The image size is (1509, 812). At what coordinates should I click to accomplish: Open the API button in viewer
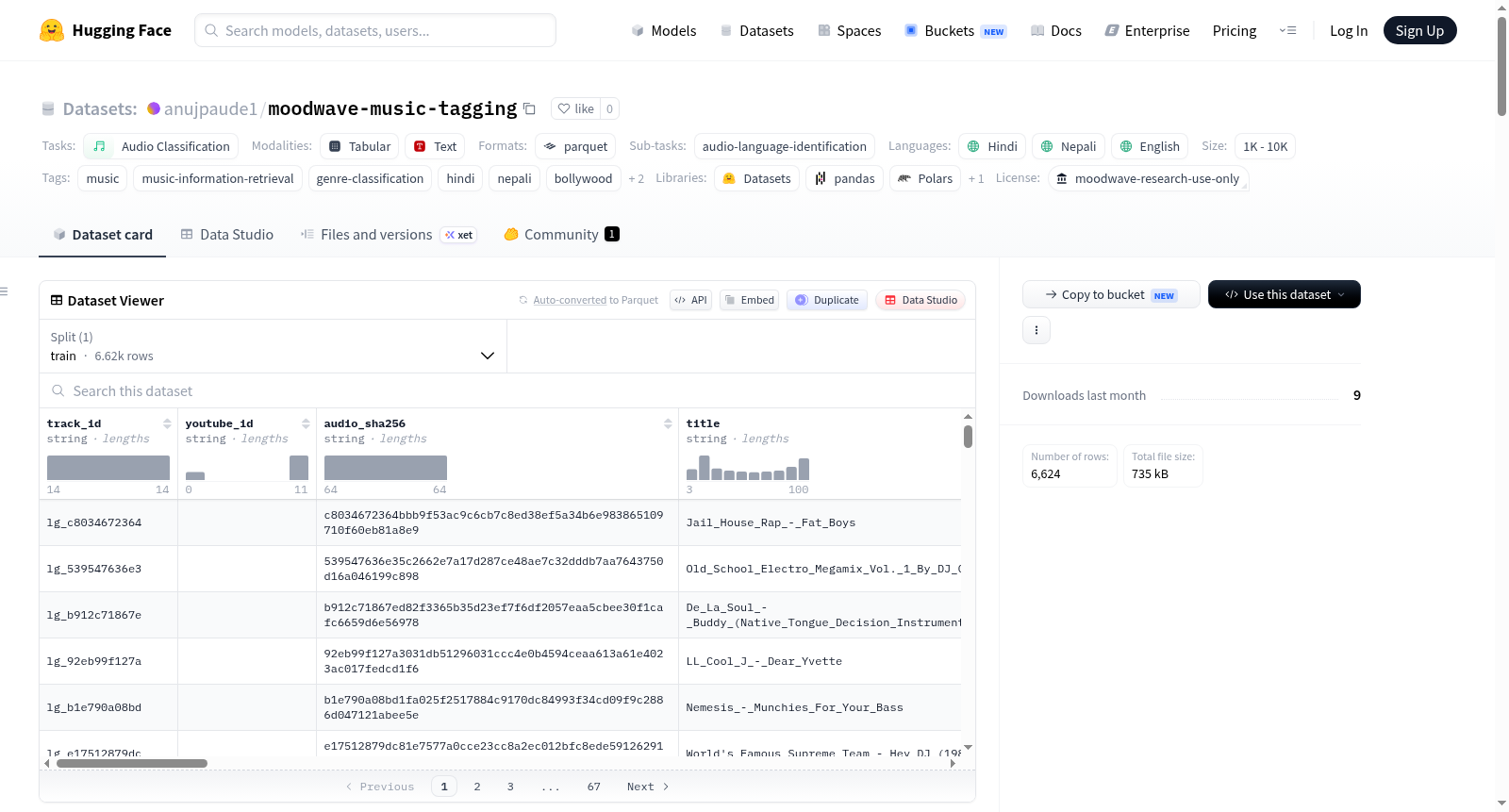click(690, 300)
